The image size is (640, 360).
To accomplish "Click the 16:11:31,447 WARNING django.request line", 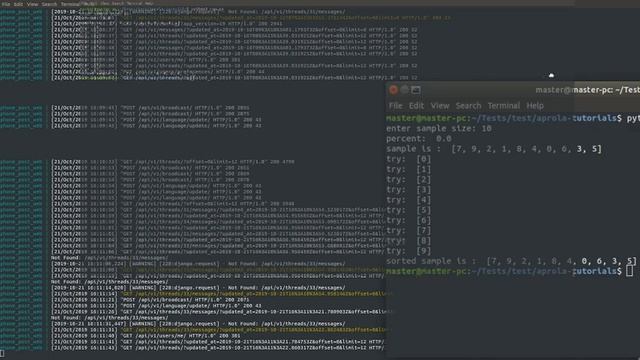I will [198, 324].
